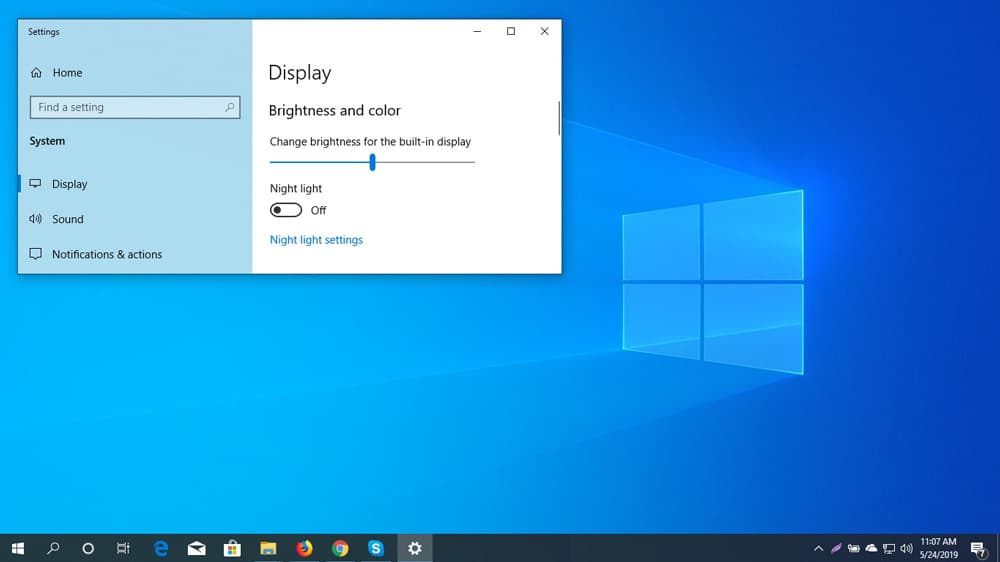This screenshot has width=1000, height=562.
Task: Open Task View on the taskbar
Action: [123, 548]
